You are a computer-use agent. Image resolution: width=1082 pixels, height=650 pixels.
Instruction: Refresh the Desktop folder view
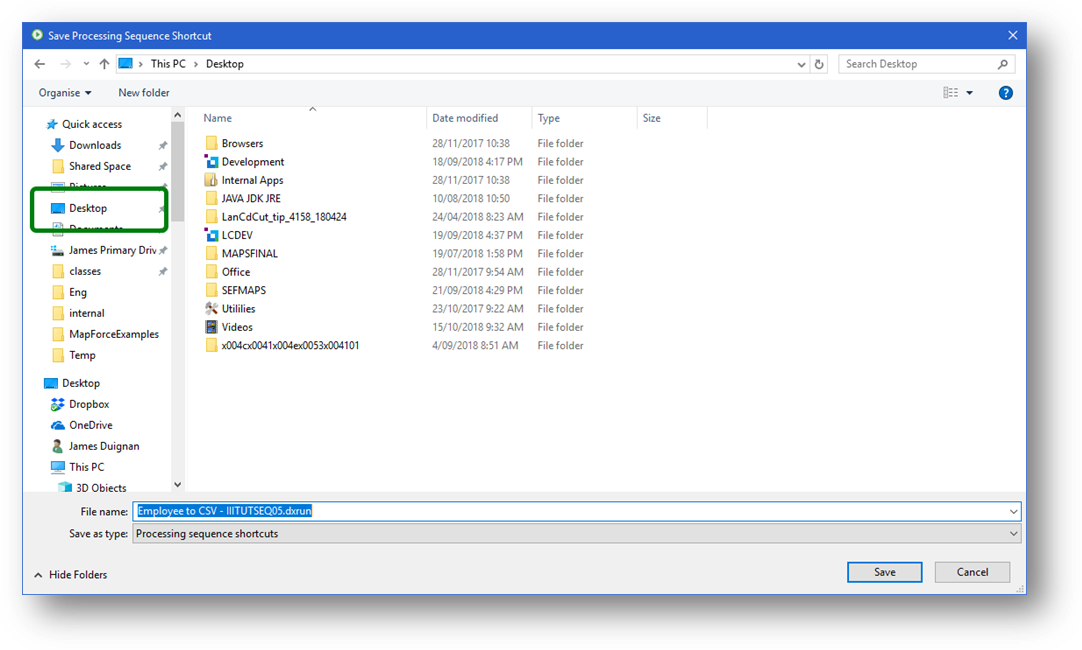click(x=819, y=64)
